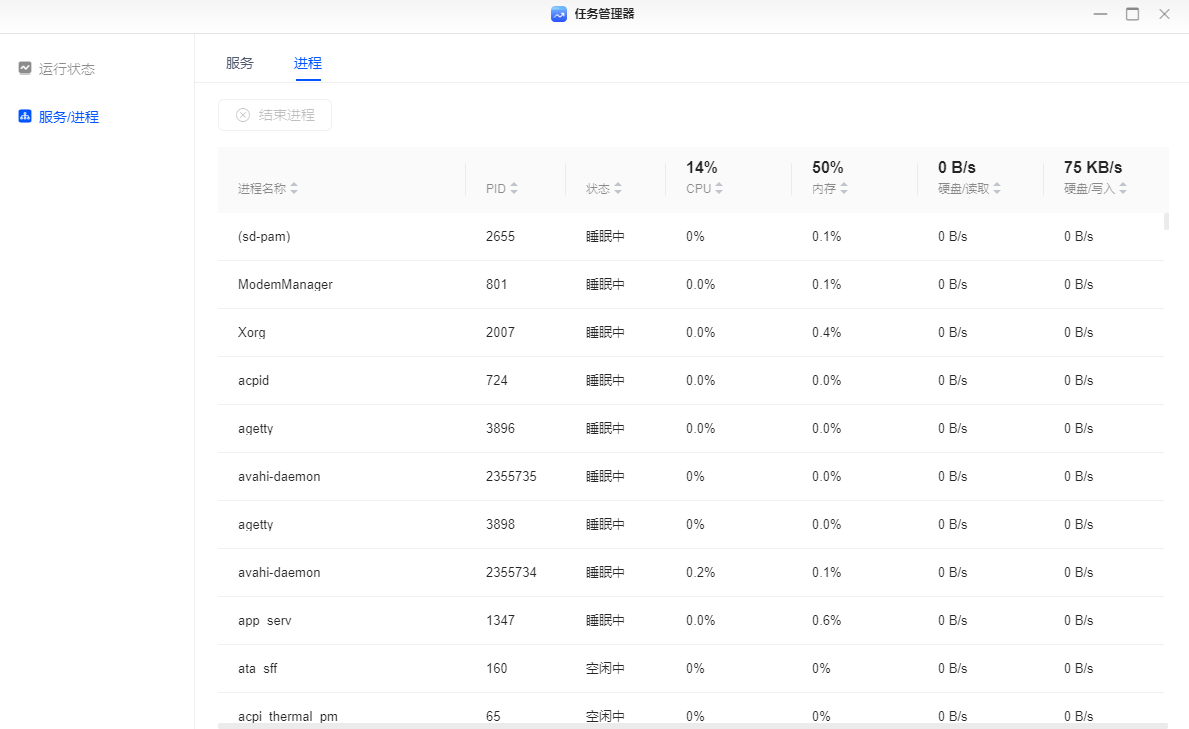This screenshot has height=729, width=1189.
Task: Click the 75 KB/s disk write header value
Action: click(1093, 167)
